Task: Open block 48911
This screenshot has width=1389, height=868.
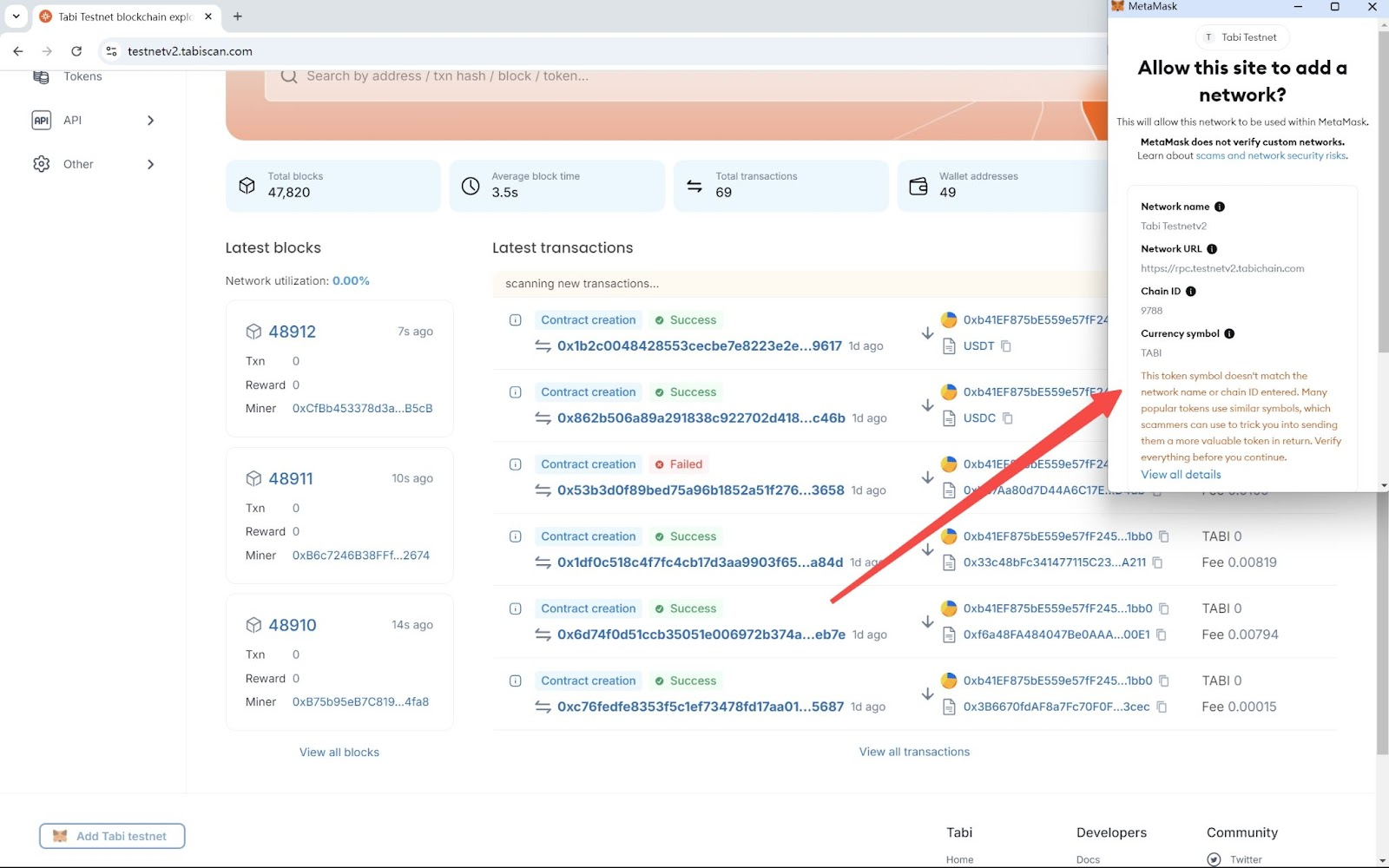Action: click(x=291, y=478)
